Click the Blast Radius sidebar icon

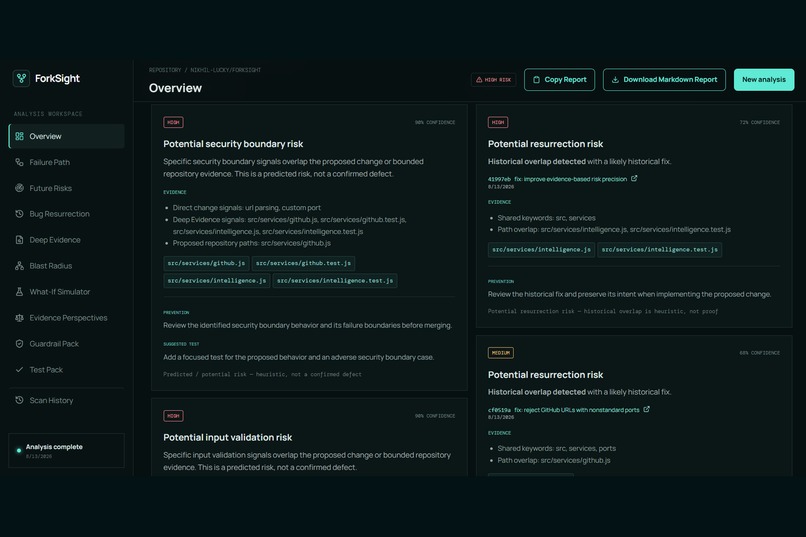20,266
